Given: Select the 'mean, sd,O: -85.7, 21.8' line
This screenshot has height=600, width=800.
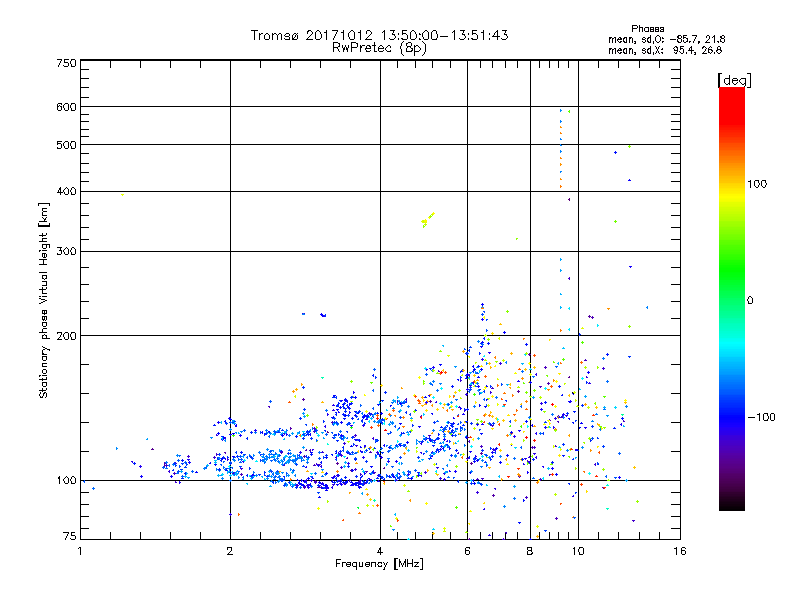Looking at the screenshot, I should pyautogui.click(x=666, y=39).
